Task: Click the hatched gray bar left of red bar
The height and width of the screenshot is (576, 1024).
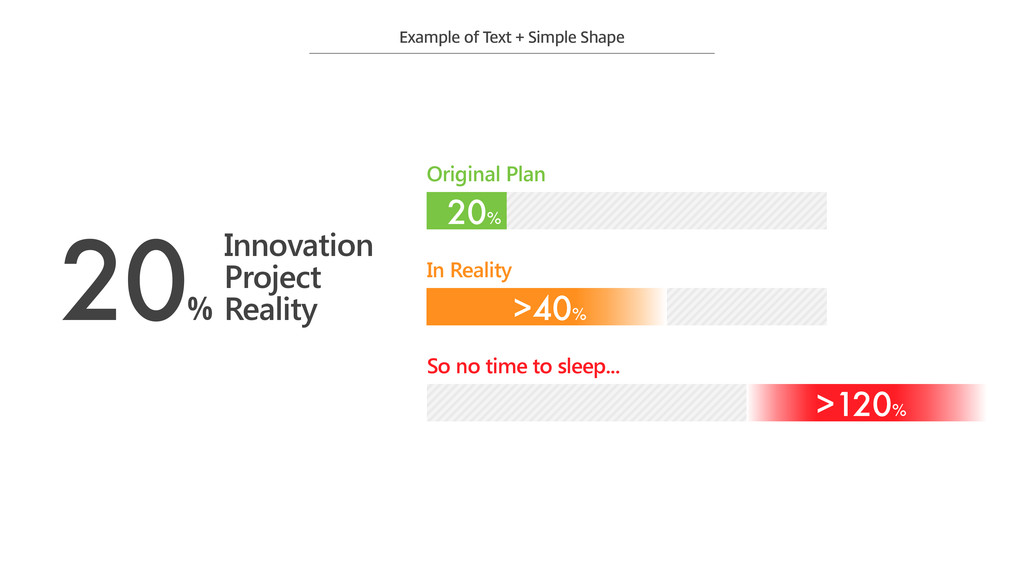Action: coord(586,403)
